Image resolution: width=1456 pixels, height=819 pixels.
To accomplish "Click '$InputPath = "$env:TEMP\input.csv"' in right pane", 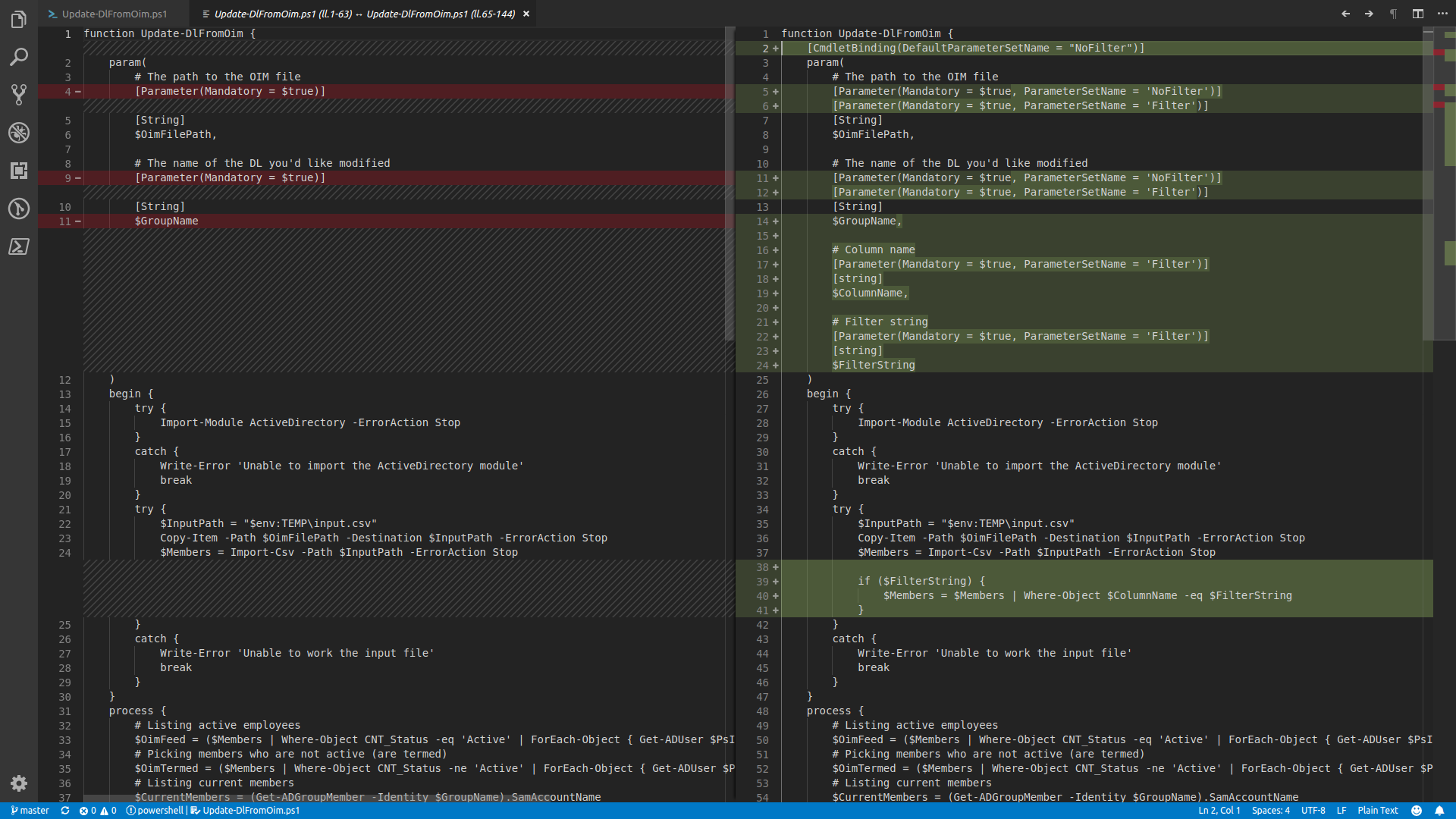I will click(966, 523).
